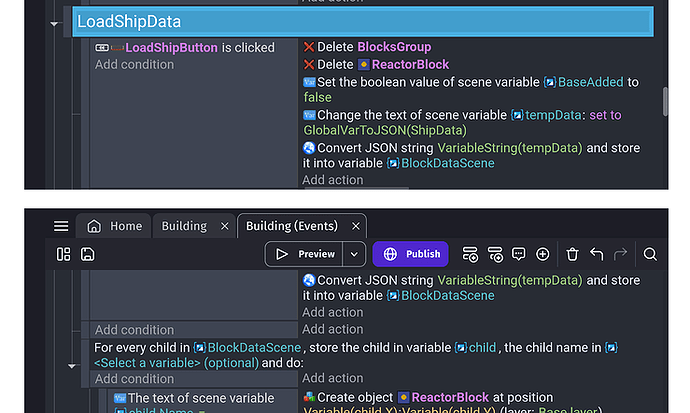Screen dimensions: 690x413
Task: Click the search magnifier icon
Action: click(x=650, y=254)
